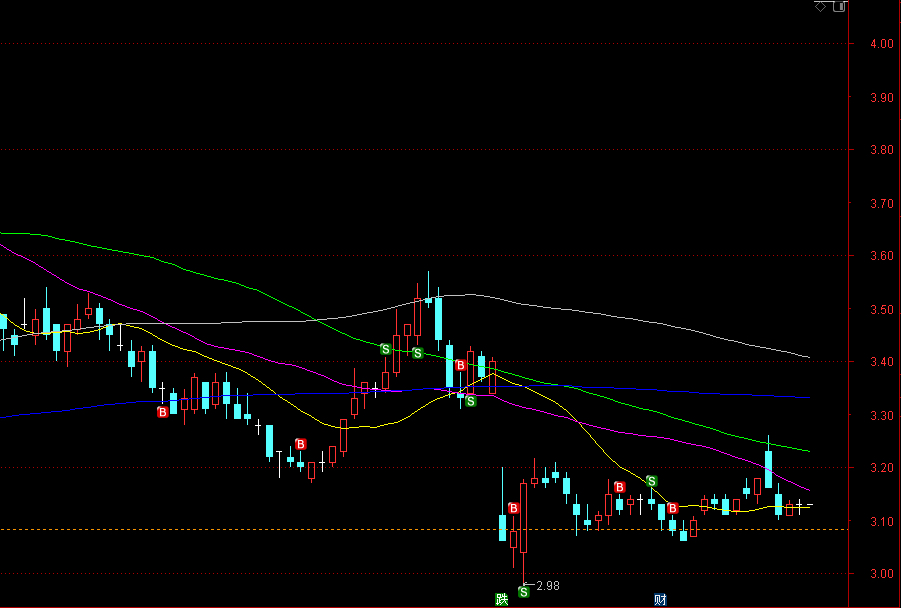Click the B marker beside the tall red candle at 2.98
Screen dimensions: 901x608
(513, 508)
